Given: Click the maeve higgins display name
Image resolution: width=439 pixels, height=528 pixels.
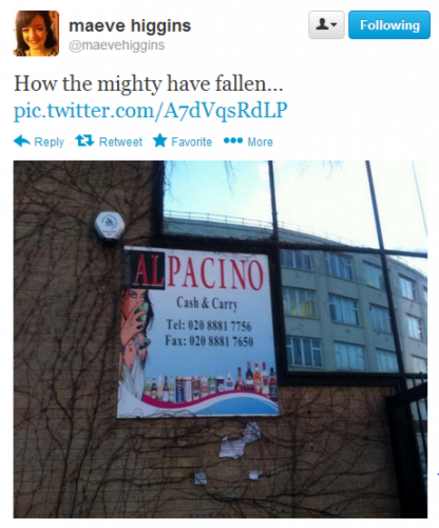Looking at the screenshot, I should click(x=130, y=26).
